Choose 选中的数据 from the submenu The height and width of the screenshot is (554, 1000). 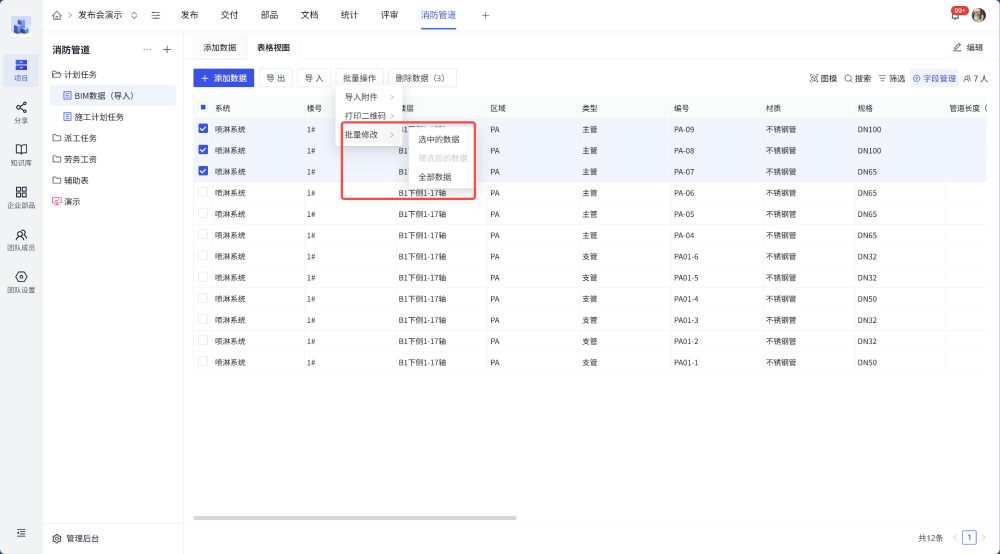point(439,139)
